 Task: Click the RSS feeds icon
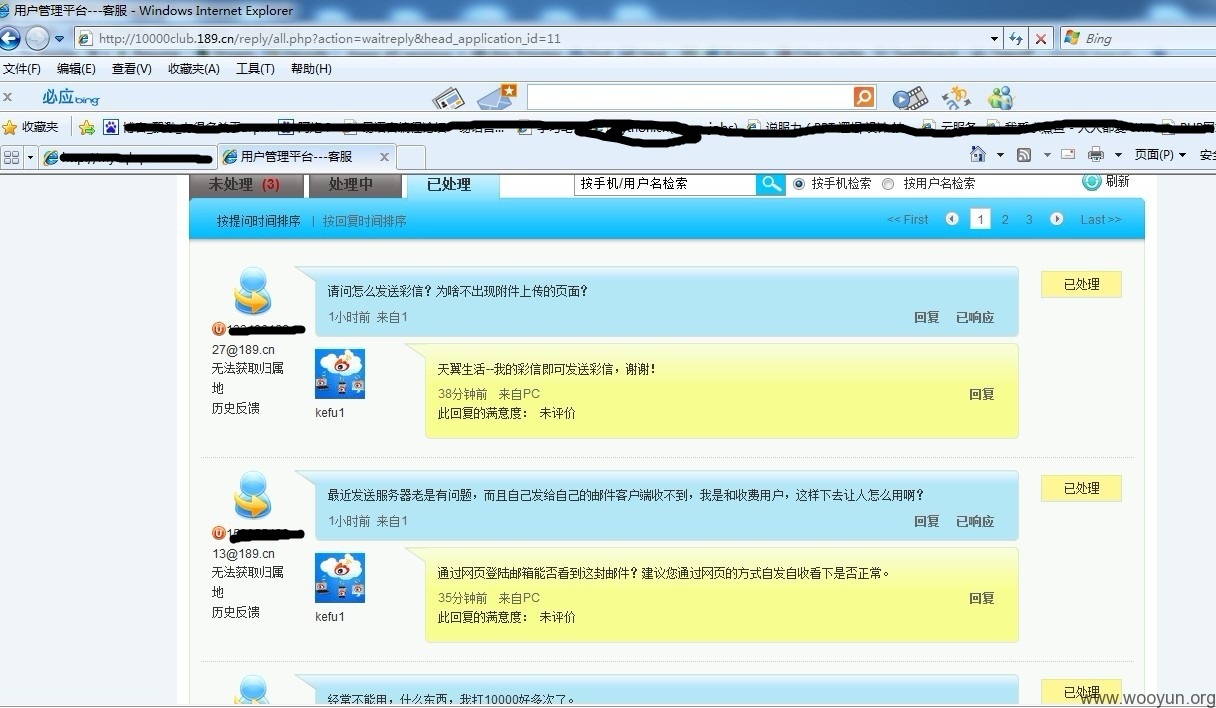pos(1024,155)
